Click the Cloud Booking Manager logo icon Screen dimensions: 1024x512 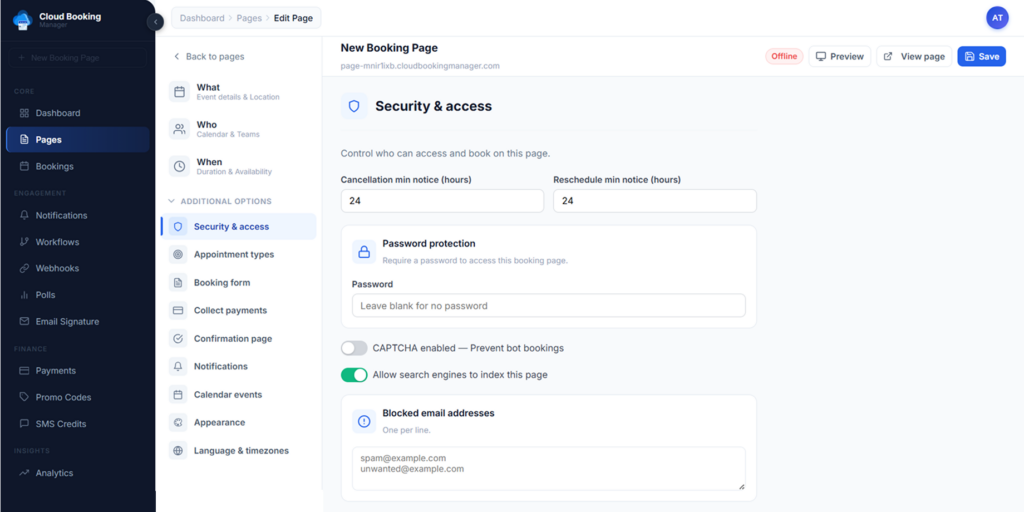(22, 20)
